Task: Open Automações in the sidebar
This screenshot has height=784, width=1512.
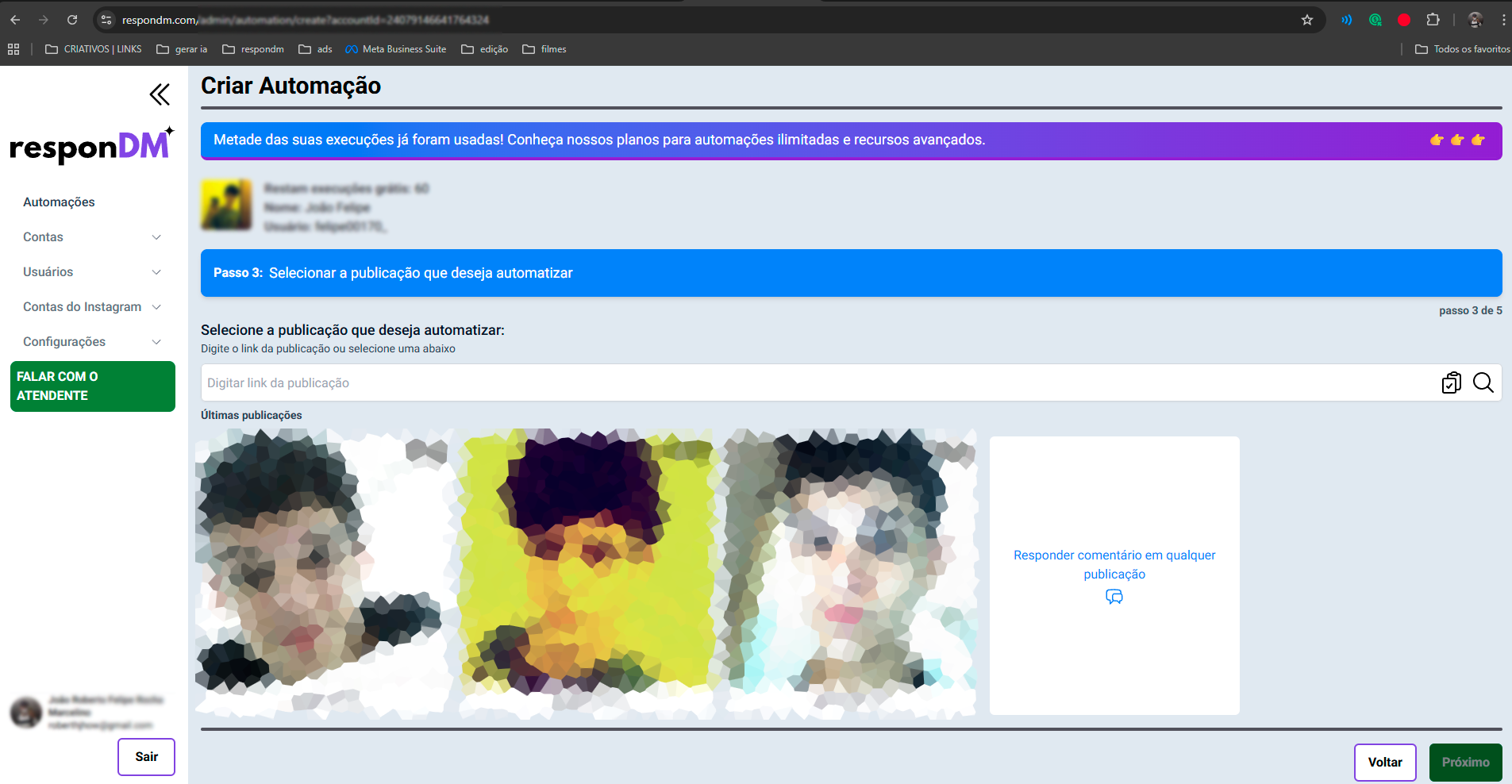Action: point(59,202)
